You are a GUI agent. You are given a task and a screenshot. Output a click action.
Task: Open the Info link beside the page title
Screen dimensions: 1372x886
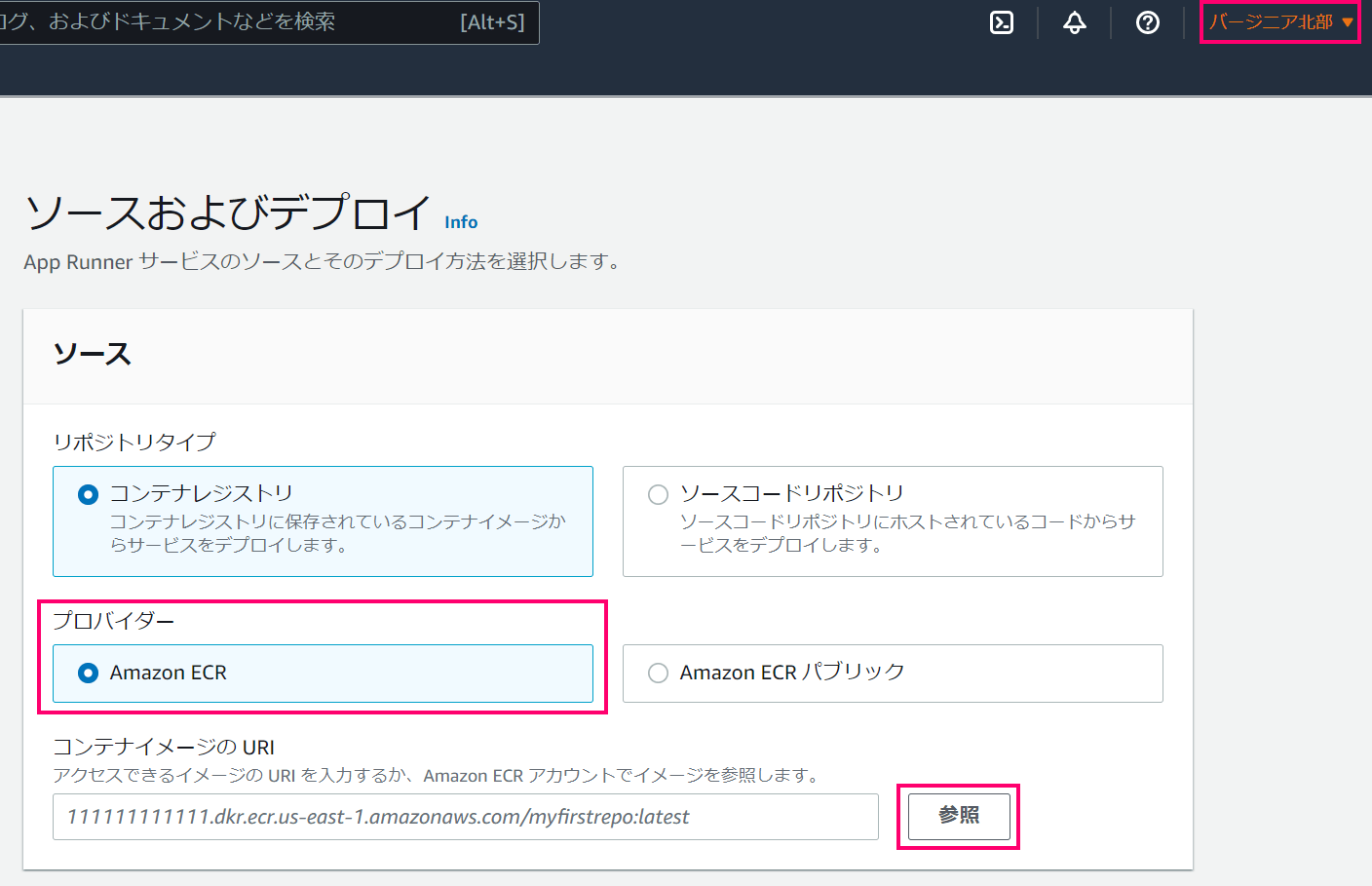point(461,222)
